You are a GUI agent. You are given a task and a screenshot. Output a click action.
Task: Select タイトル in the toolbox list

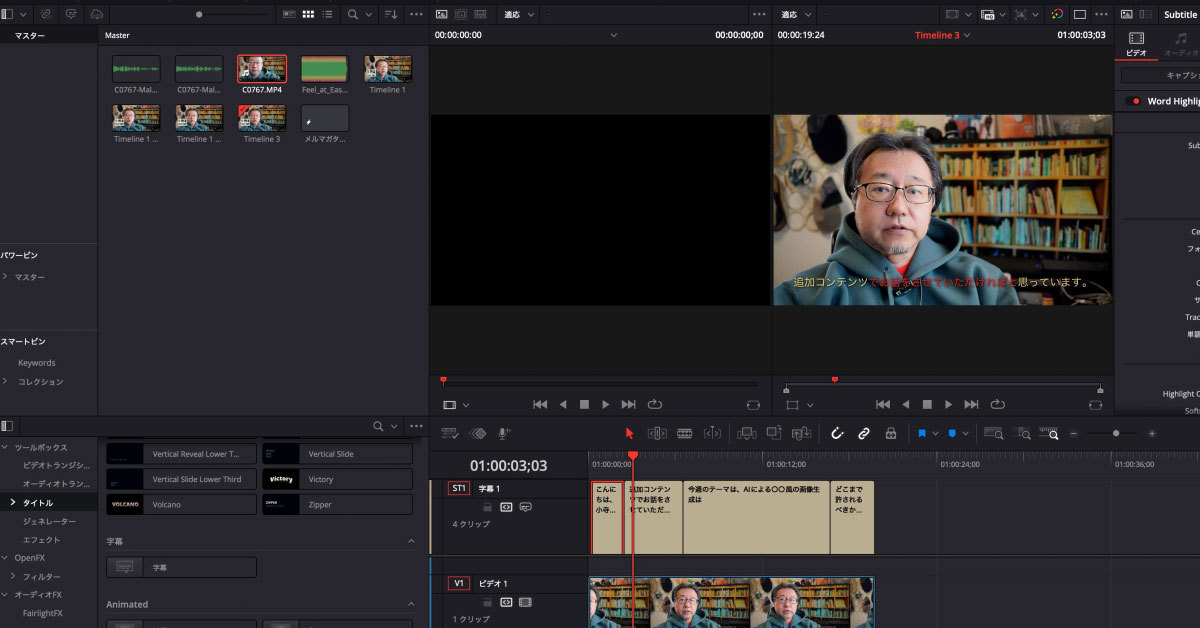(38, 502)
